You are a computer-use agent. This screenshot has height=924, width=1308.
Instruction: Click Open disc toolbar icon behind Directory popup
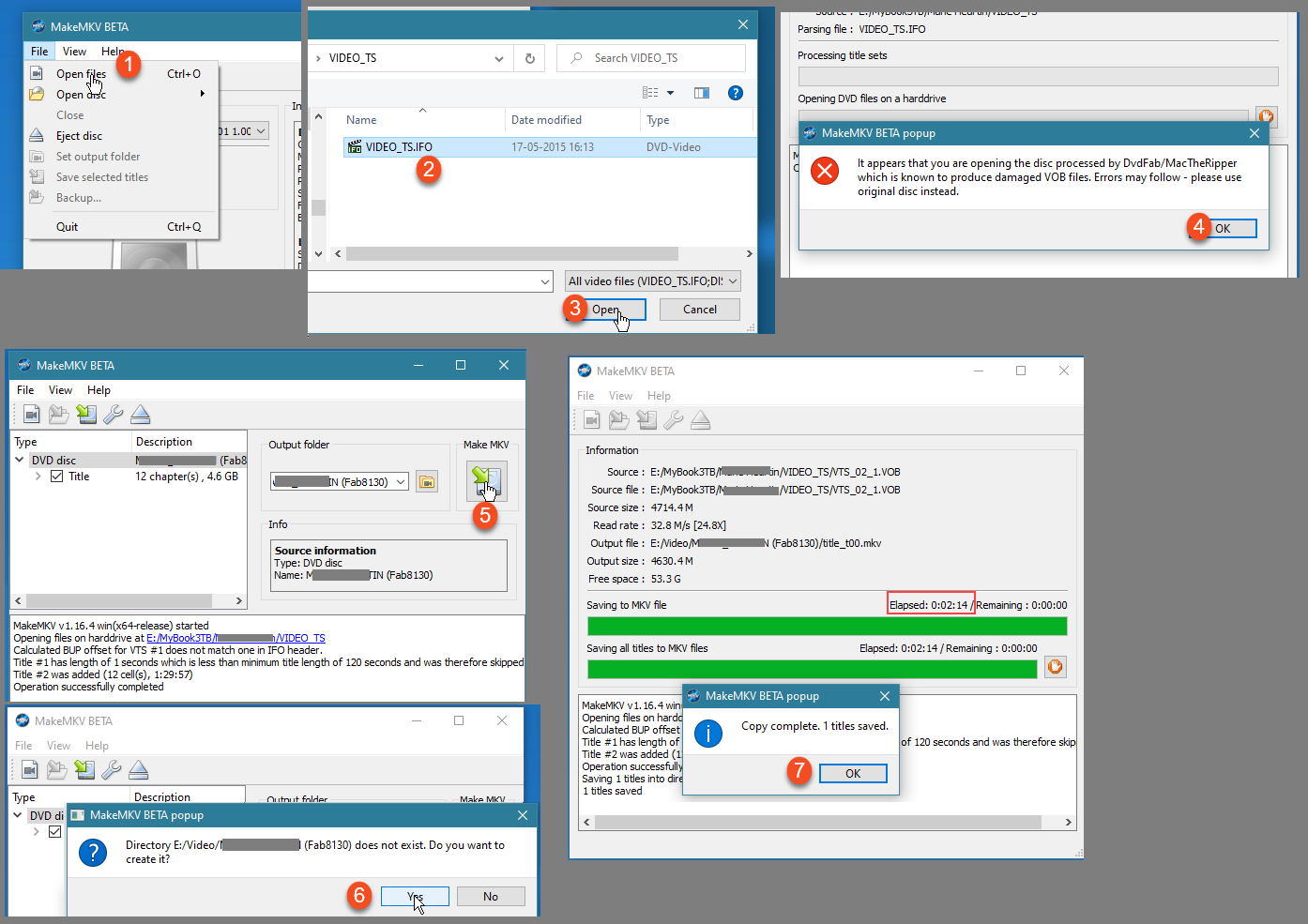tap(57, 769)
